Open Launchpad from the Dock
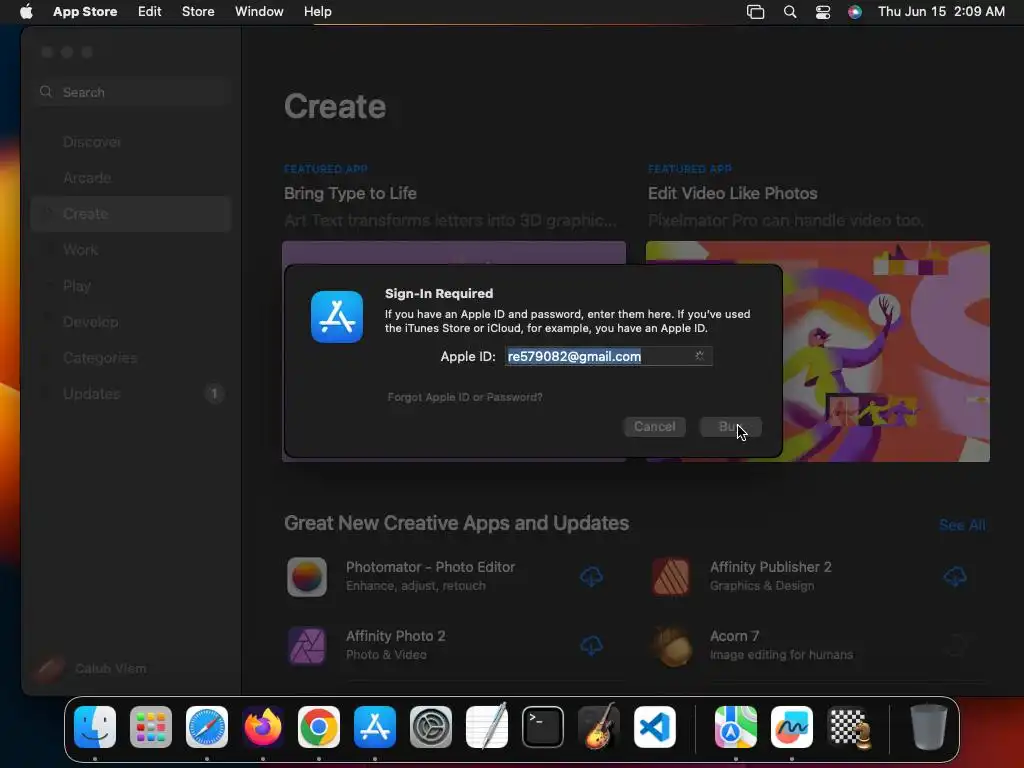 [x=151, y=727]
